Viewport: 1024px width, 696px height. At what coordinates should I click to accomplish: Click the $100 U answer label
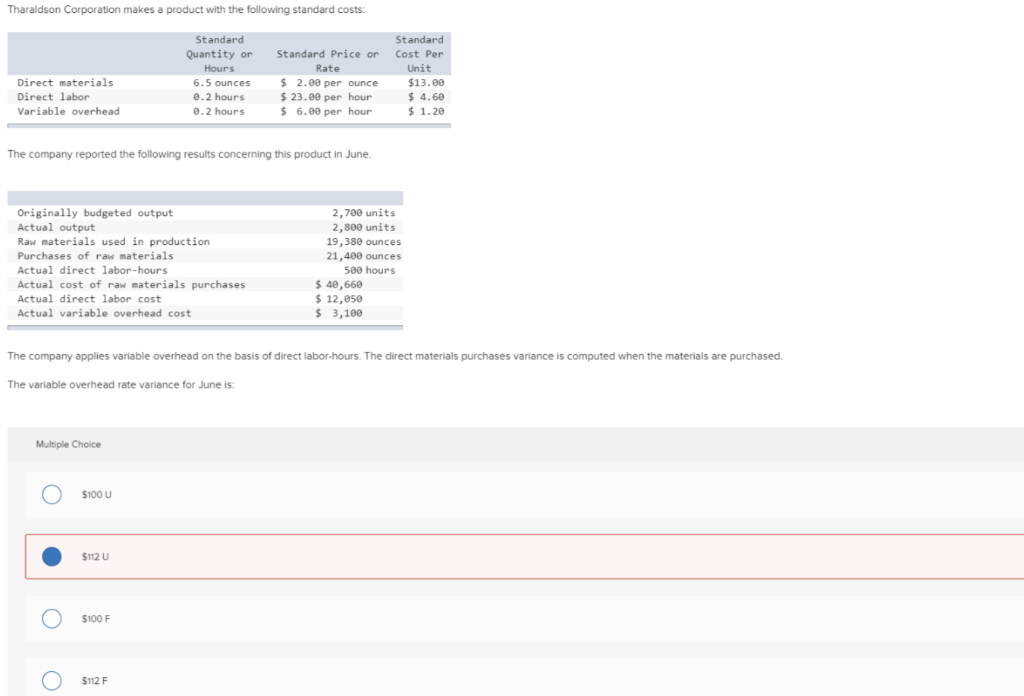(97, 495)
